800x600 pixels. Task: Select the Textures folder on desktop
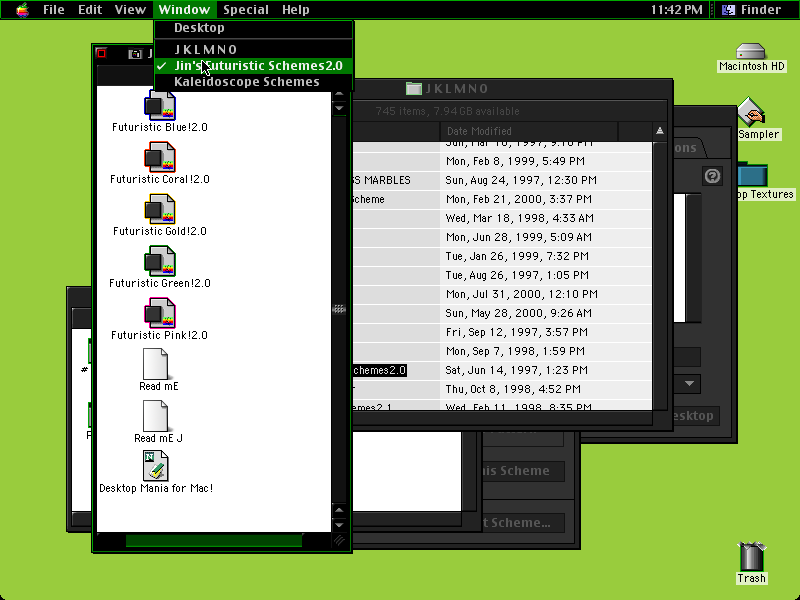pyautogui.click(x=753, y=175)
